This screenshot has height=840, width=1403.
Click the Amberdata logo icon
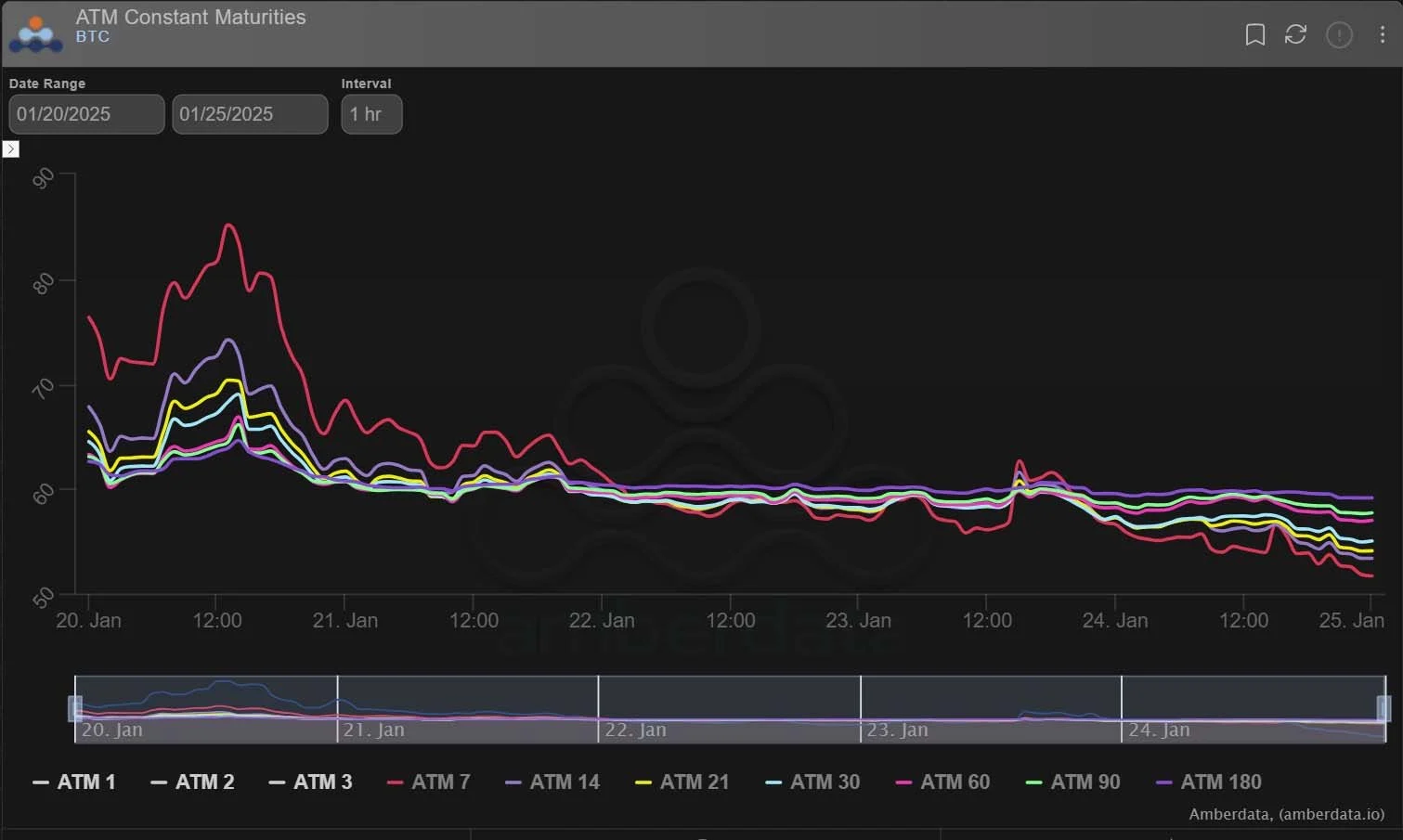coord(36,34)
